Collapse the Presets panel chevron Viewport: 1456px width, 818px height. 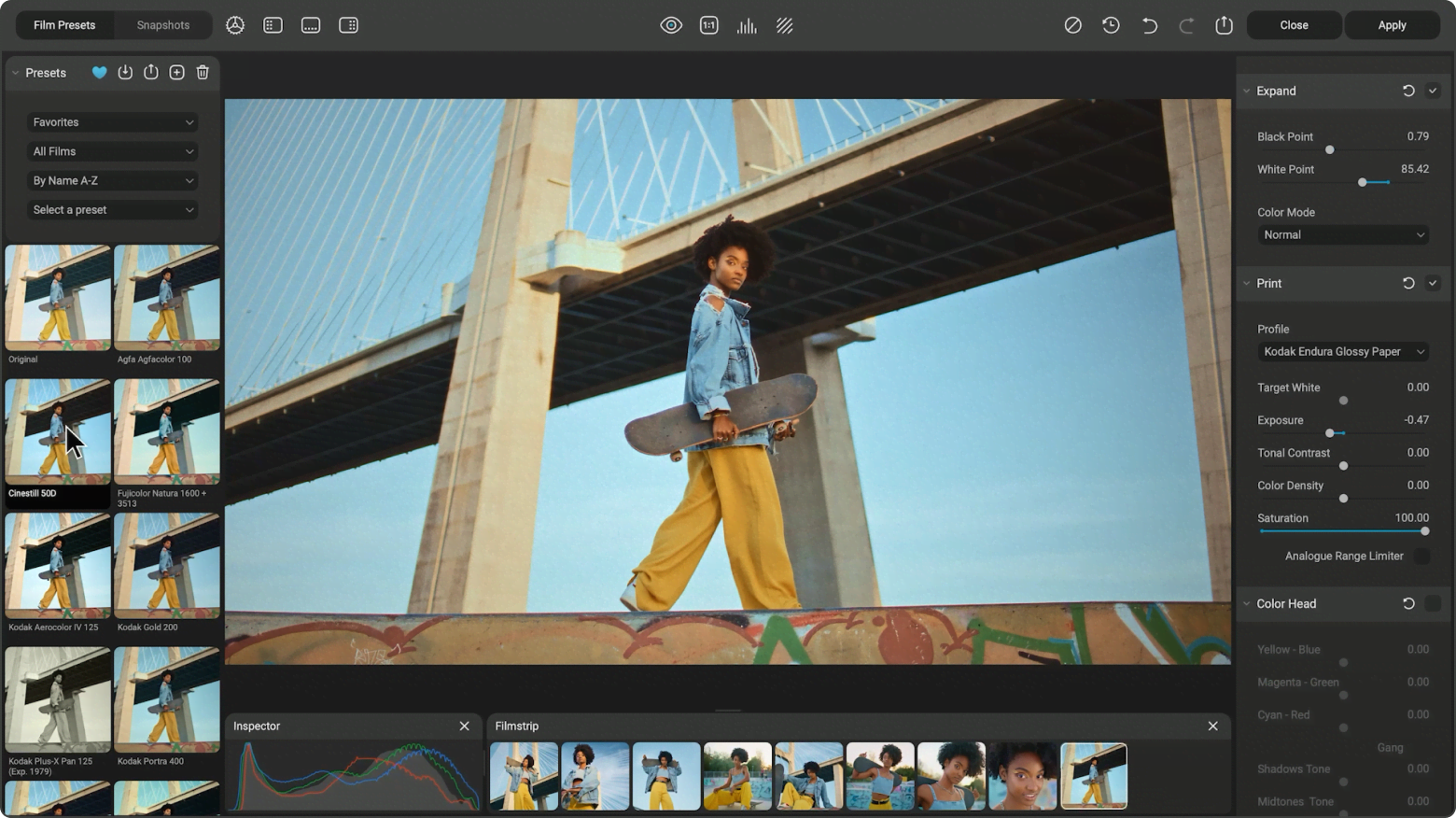tap(15, 73)
